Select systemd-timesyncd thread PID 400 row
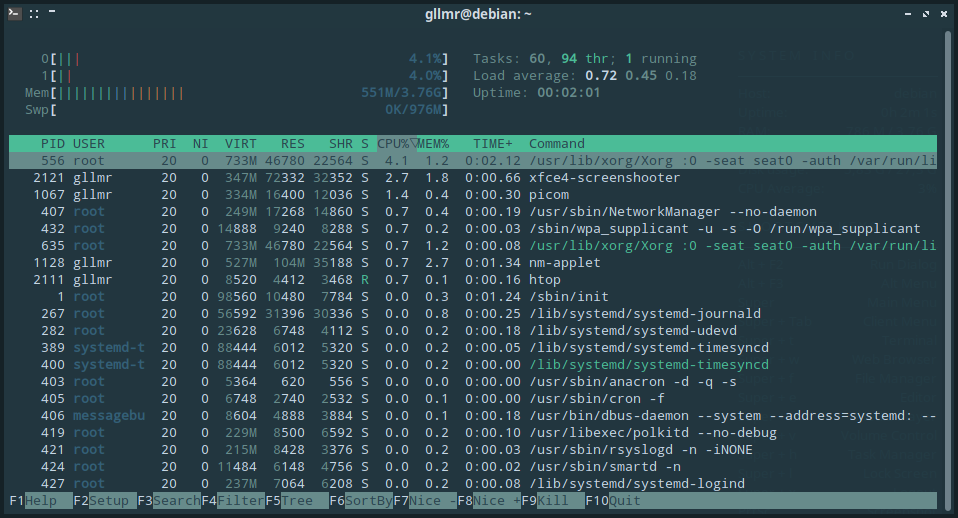Image resolution: width=958 pixels, height=518 pixels. pyautogui.click(x=473, y=365)
